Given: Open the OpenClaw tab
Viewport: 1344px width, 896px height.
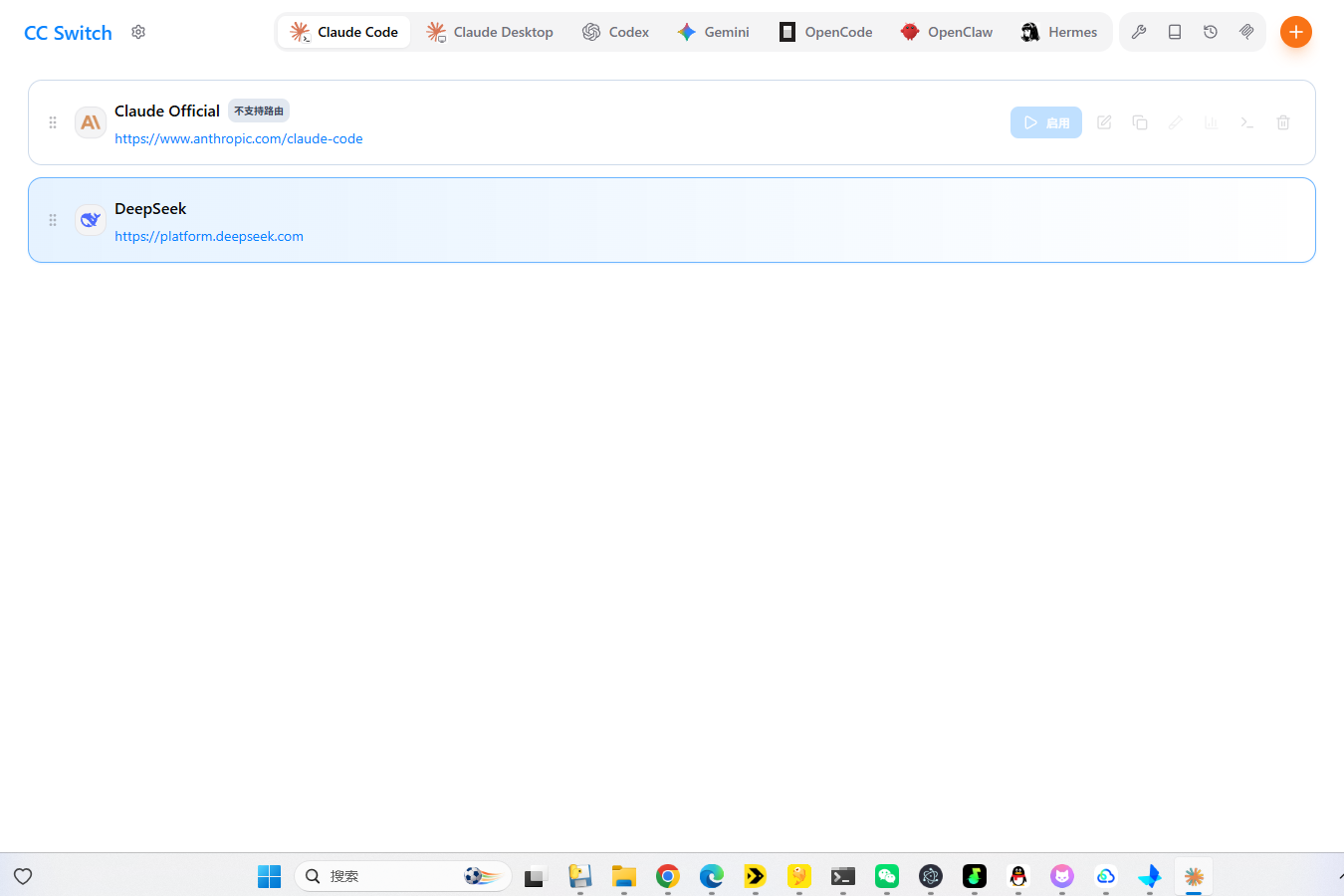Looking at the screenshot, I should point(947,32).
